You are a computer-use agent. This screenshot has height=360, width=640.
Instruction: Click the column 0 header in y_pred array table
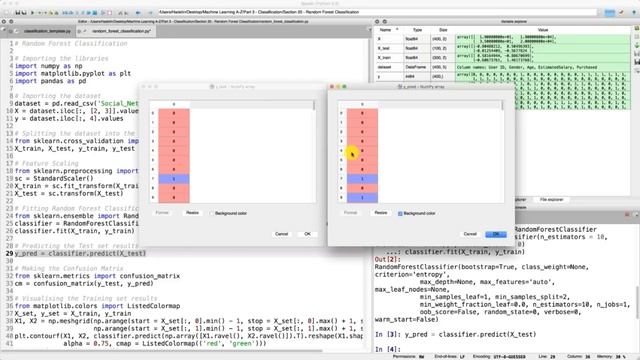coord(362,104)
